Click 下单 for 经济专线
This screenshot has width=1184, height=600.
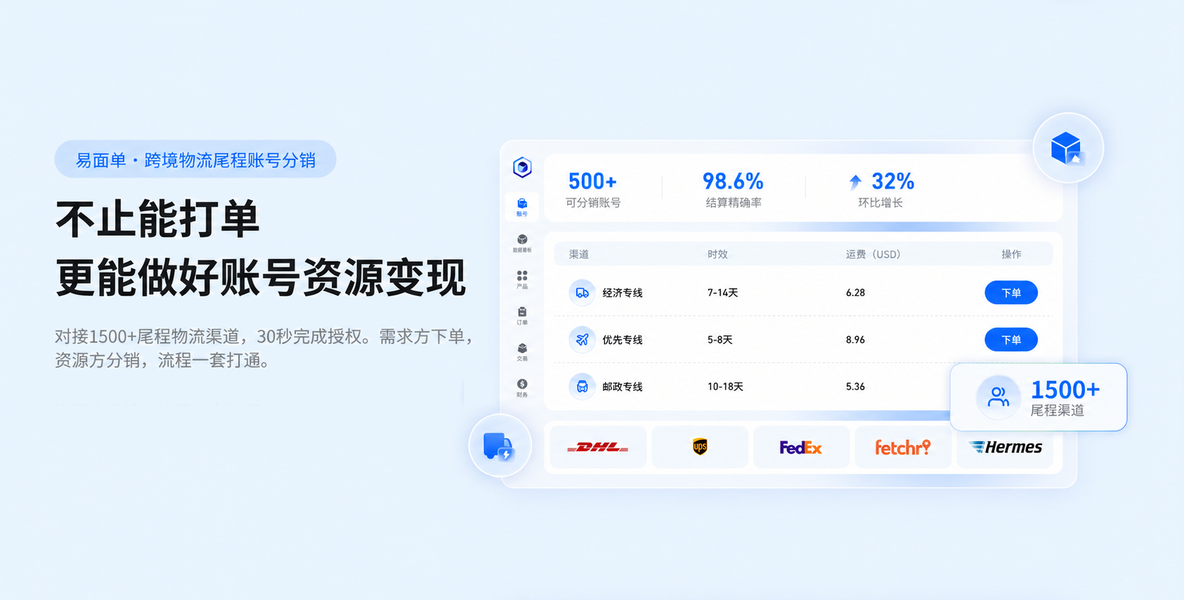pyautogui.click(x=1011, y=293)
